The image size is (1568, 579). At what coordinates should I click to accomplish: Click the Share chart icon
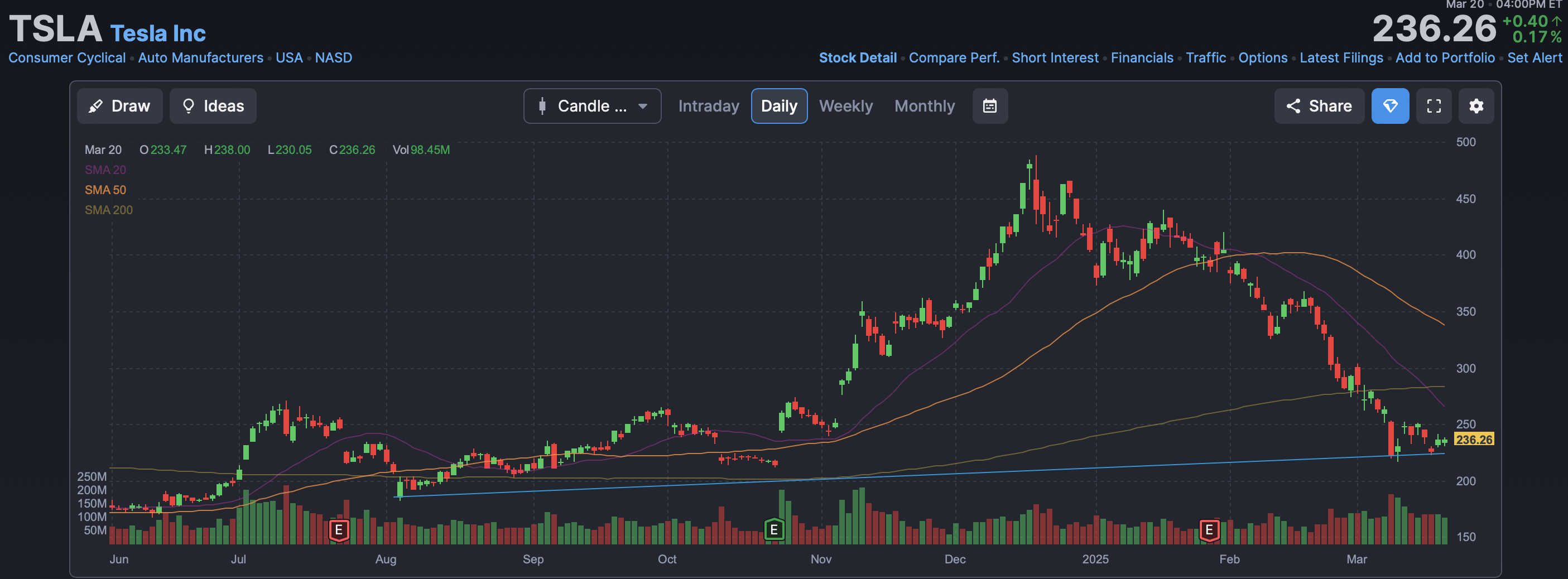[1319, 106]
